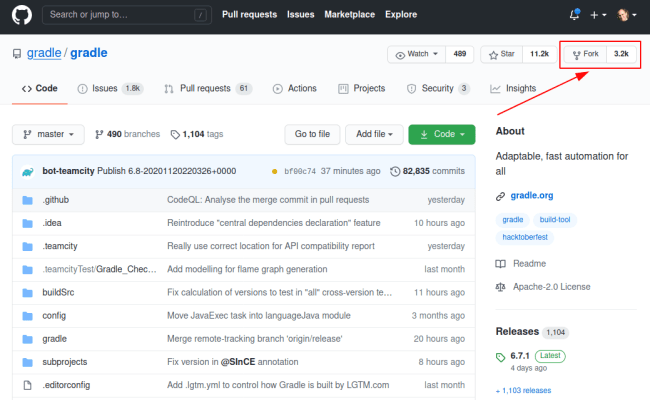Click the .teamcity folder icon
Viewport: 650px width, 400px height.
click(x=27, y=247)
